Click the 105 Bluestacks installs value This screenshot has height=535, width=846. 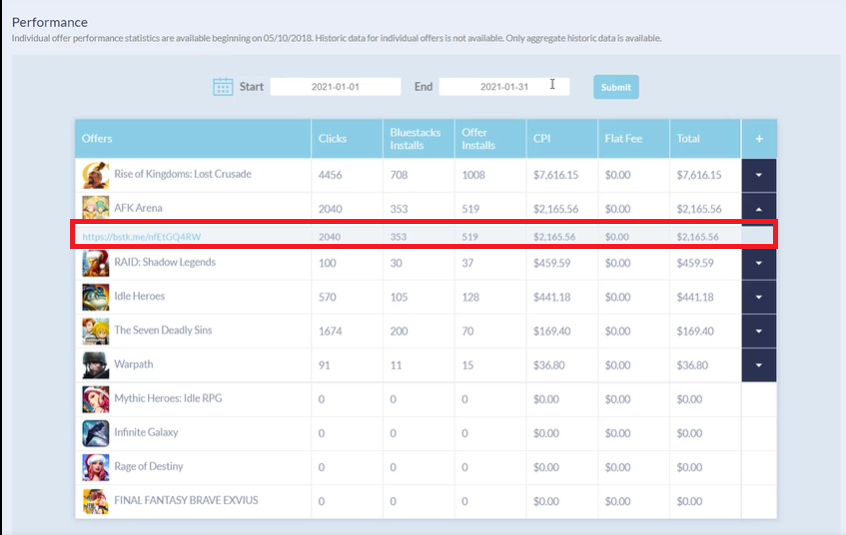coord(399,297)
